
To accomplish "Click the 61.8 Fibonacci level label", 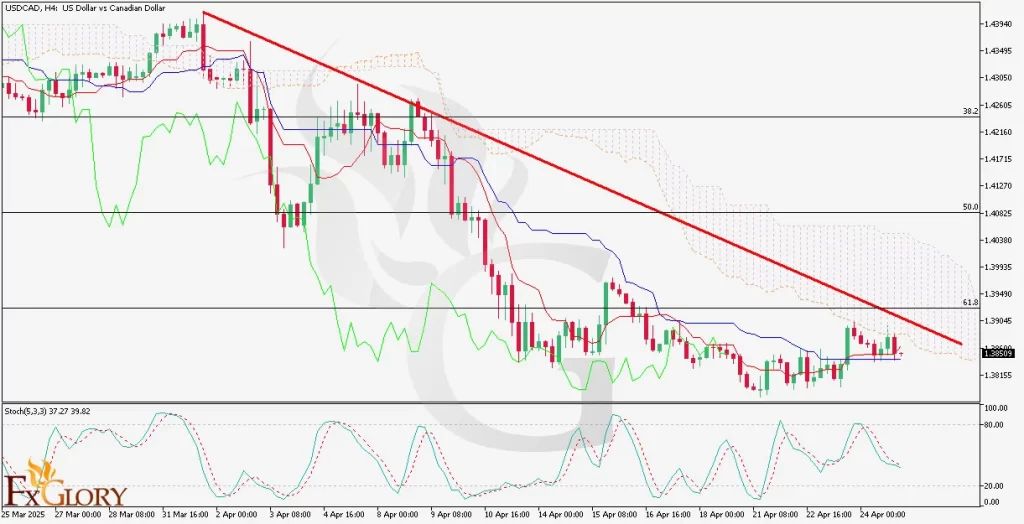I will [x=971, y=303].
